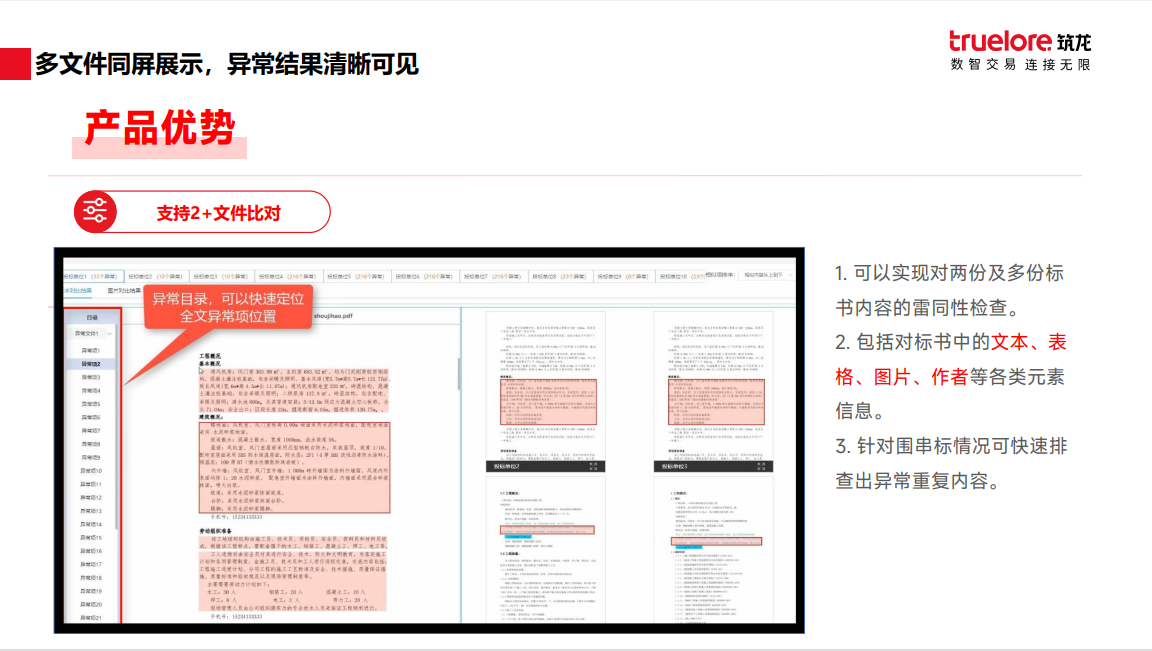Jump to 异常项4
The width and height of the screenshot is (1152, 651).
91,391
